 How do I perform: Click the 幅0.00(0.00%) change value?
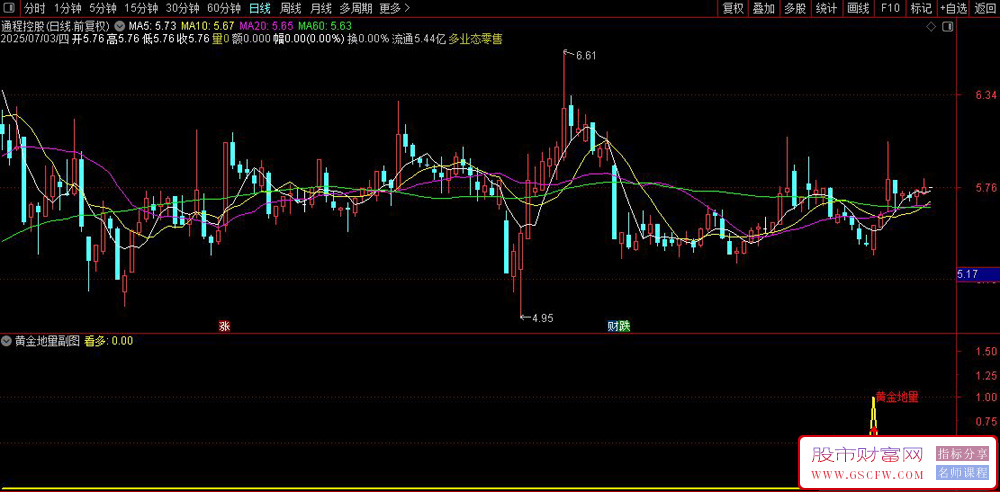point(309,39)
